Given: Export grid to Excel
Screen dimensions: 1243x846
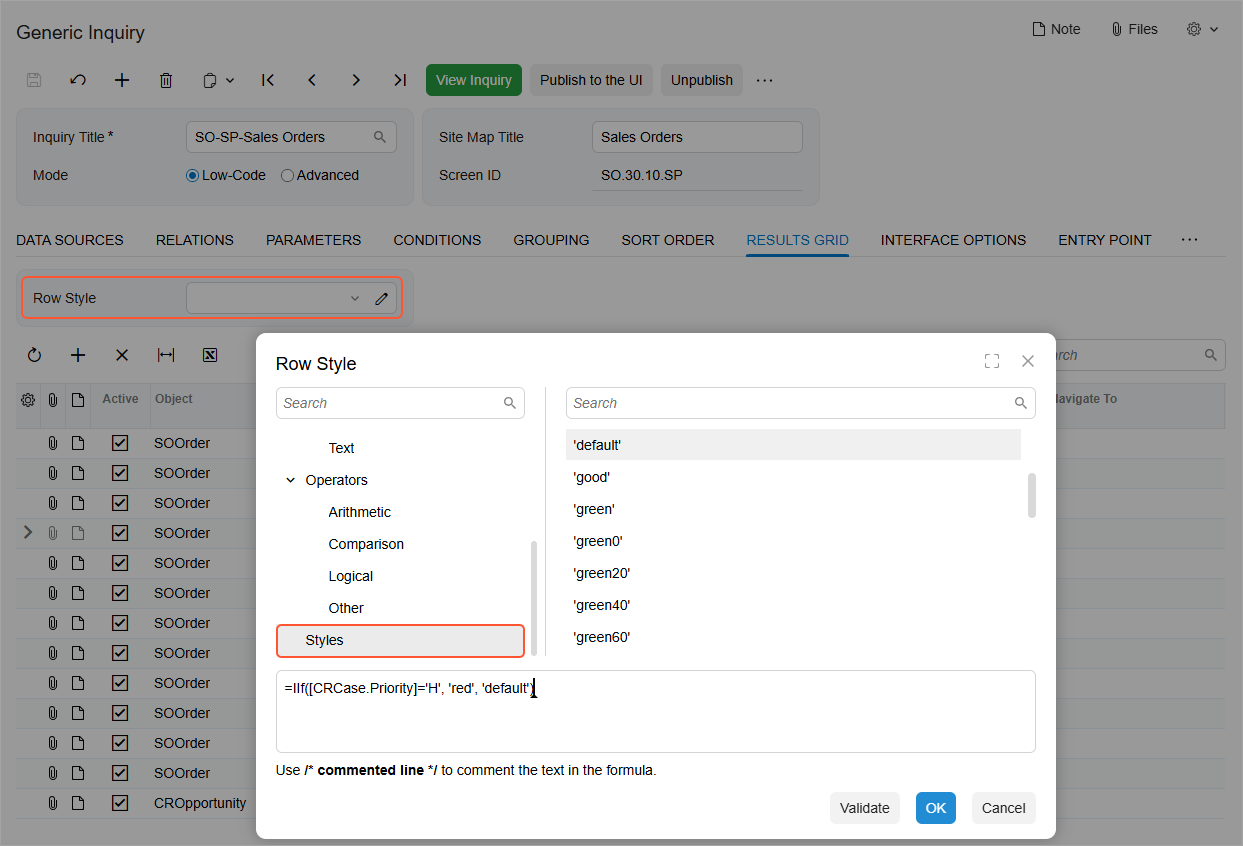Looking at the screenshot, I should (x=210, y=355).
